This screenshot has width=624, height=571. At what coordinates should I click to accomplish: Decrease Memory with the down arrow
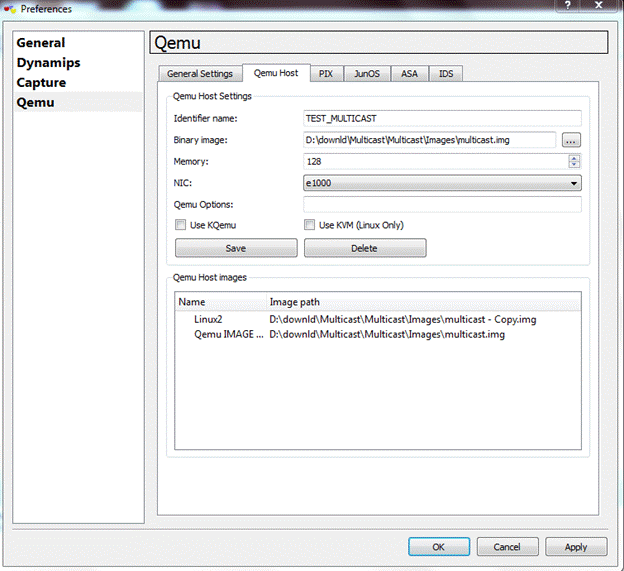pyautogui.click(x=574, y=165)
